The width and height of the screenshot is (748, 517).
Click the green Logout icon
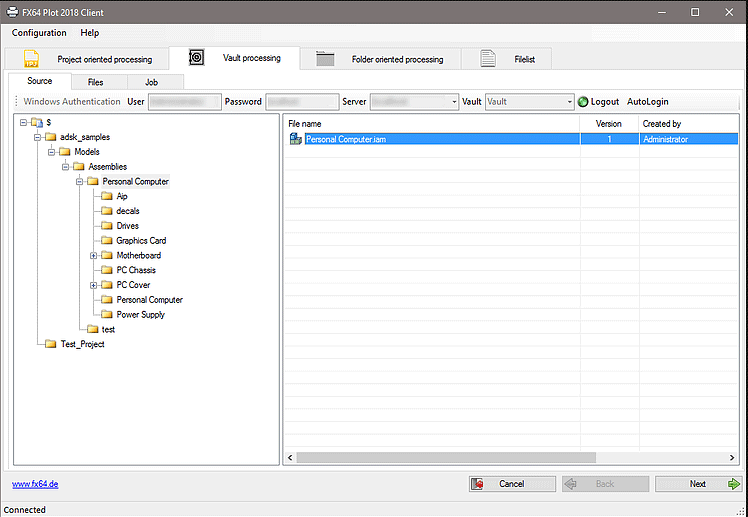coord(583,102)
